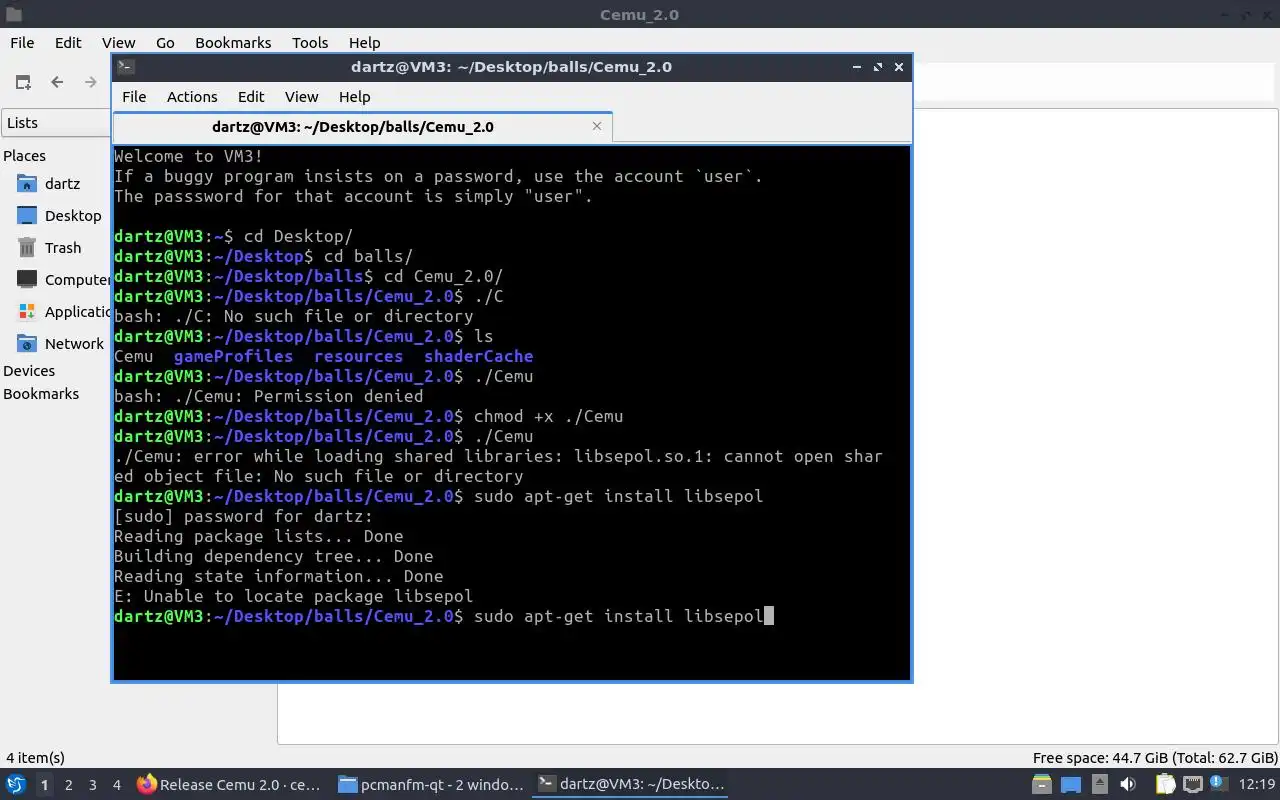
Task: Click the show desktop icon in tray
Action: [1070, 785]
